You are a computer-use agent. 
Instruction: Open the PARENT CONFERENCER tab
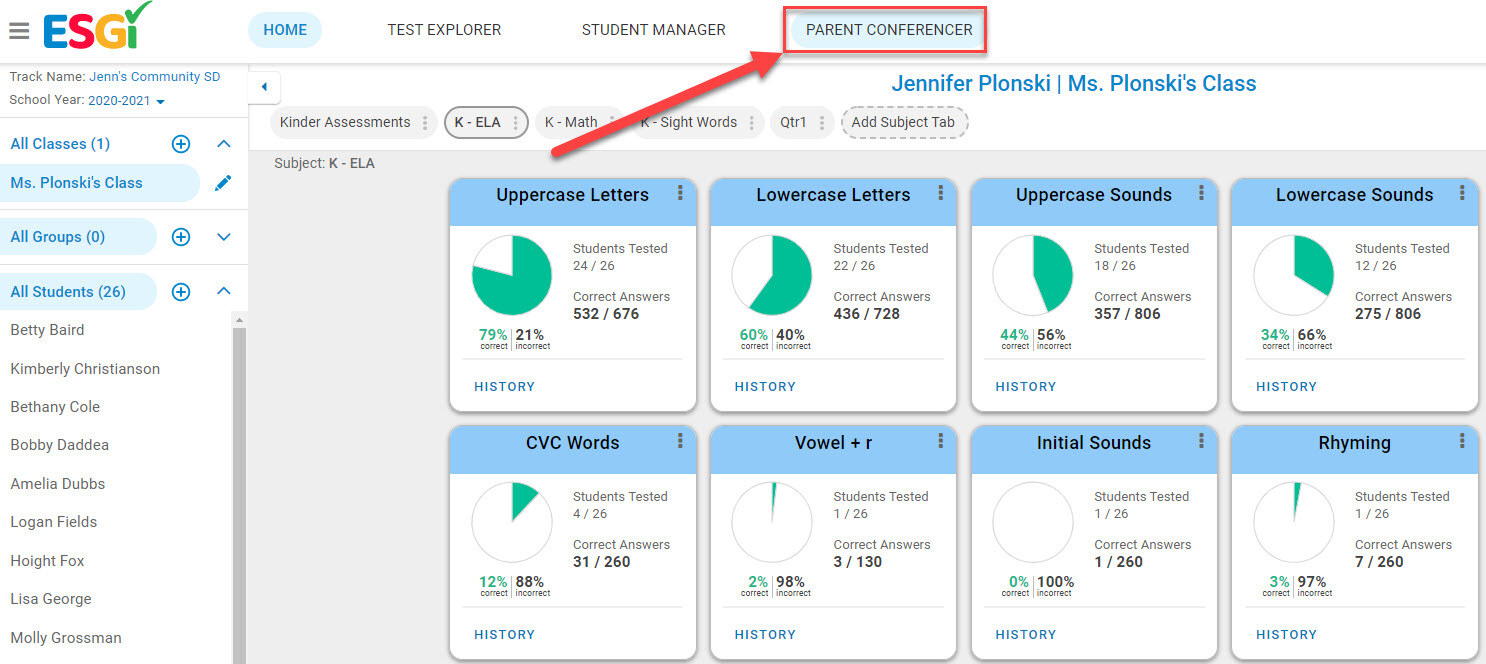point(889,30)
